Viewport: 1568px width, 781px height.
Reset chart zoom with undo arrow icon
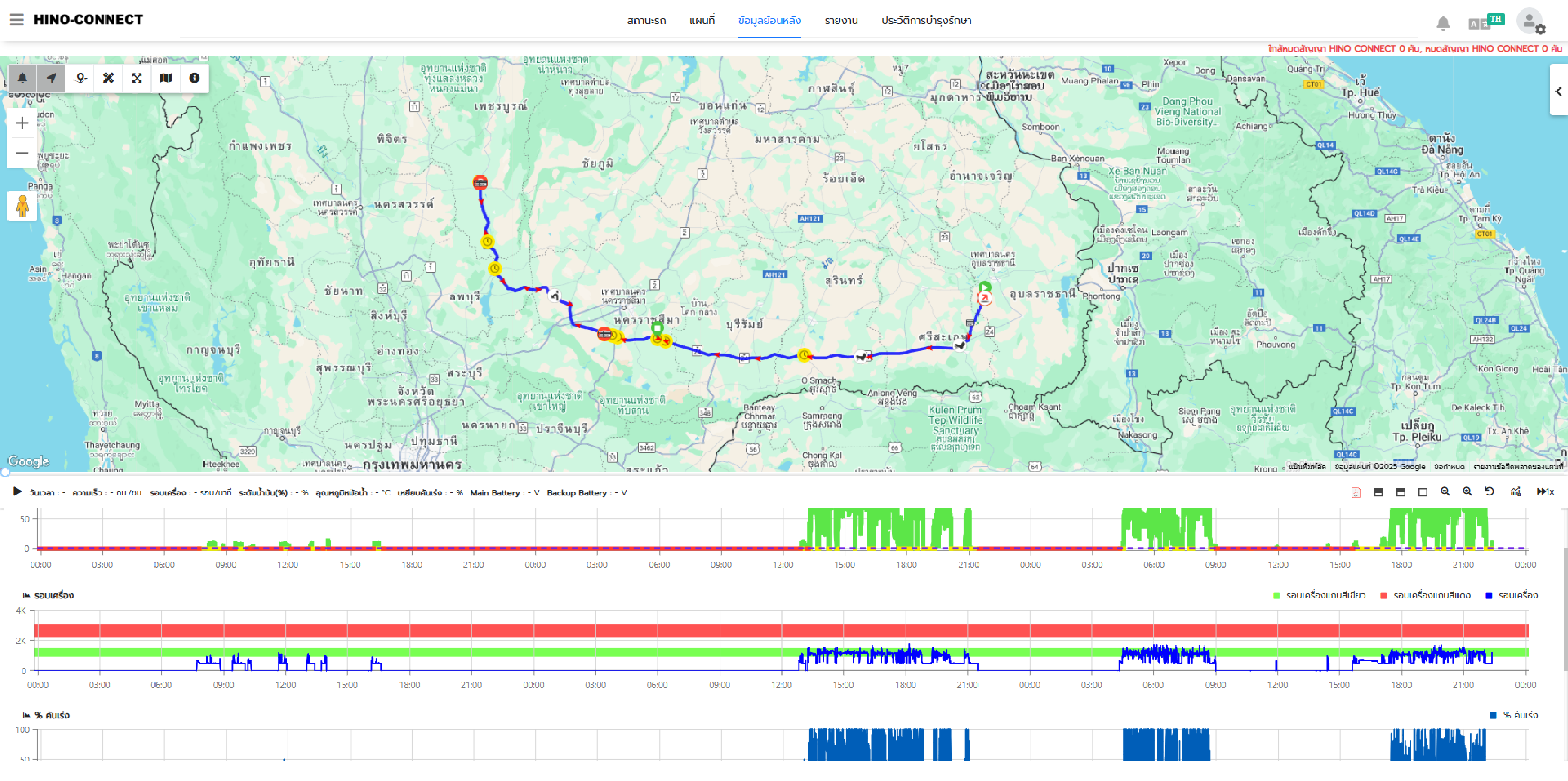tap(1490, 492)
